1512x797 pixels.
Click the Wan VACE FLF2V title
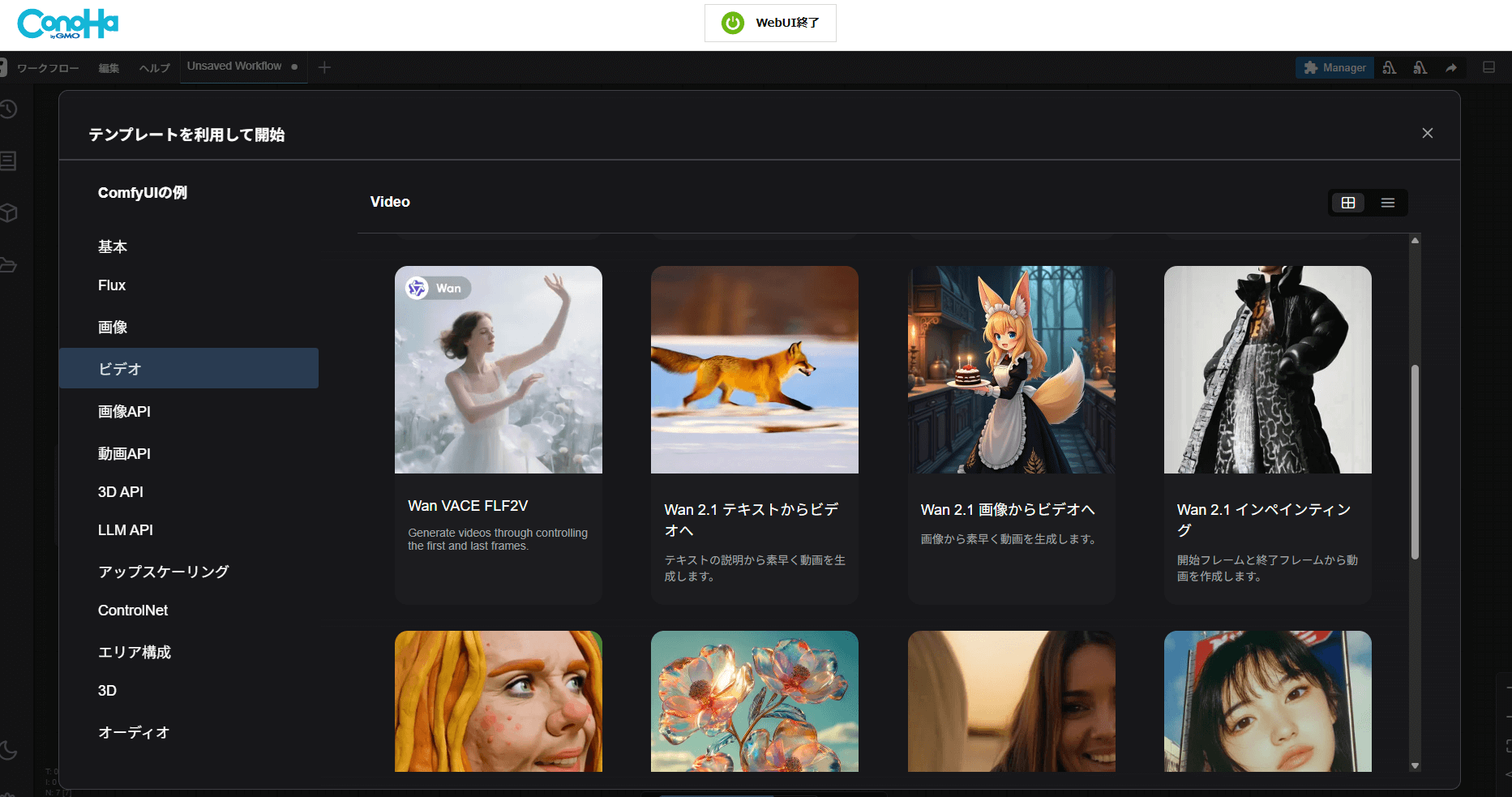[x=468, y=506]
